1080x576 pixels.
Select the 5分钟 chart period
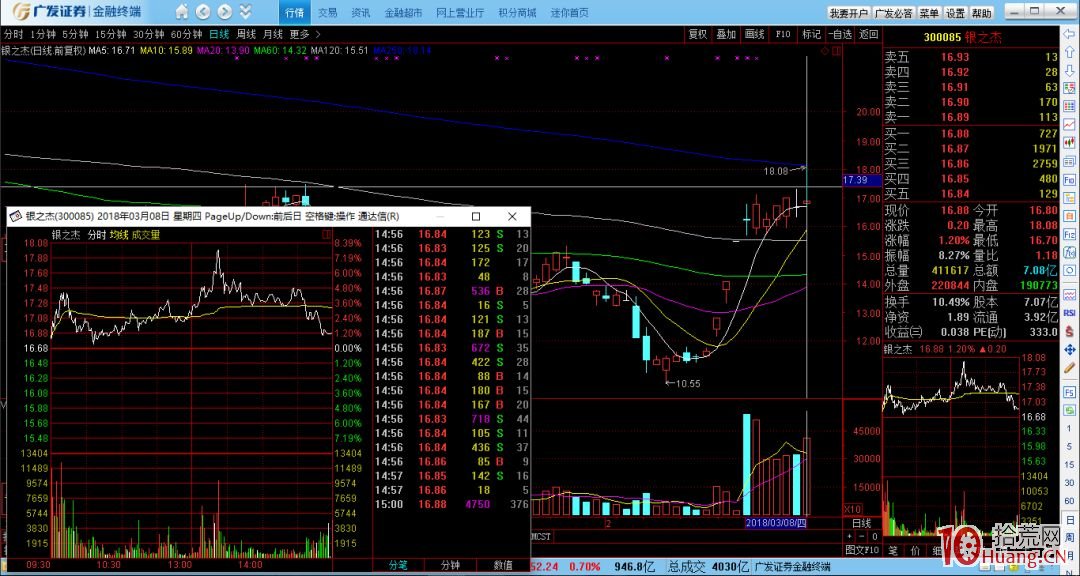pos(75,34)
